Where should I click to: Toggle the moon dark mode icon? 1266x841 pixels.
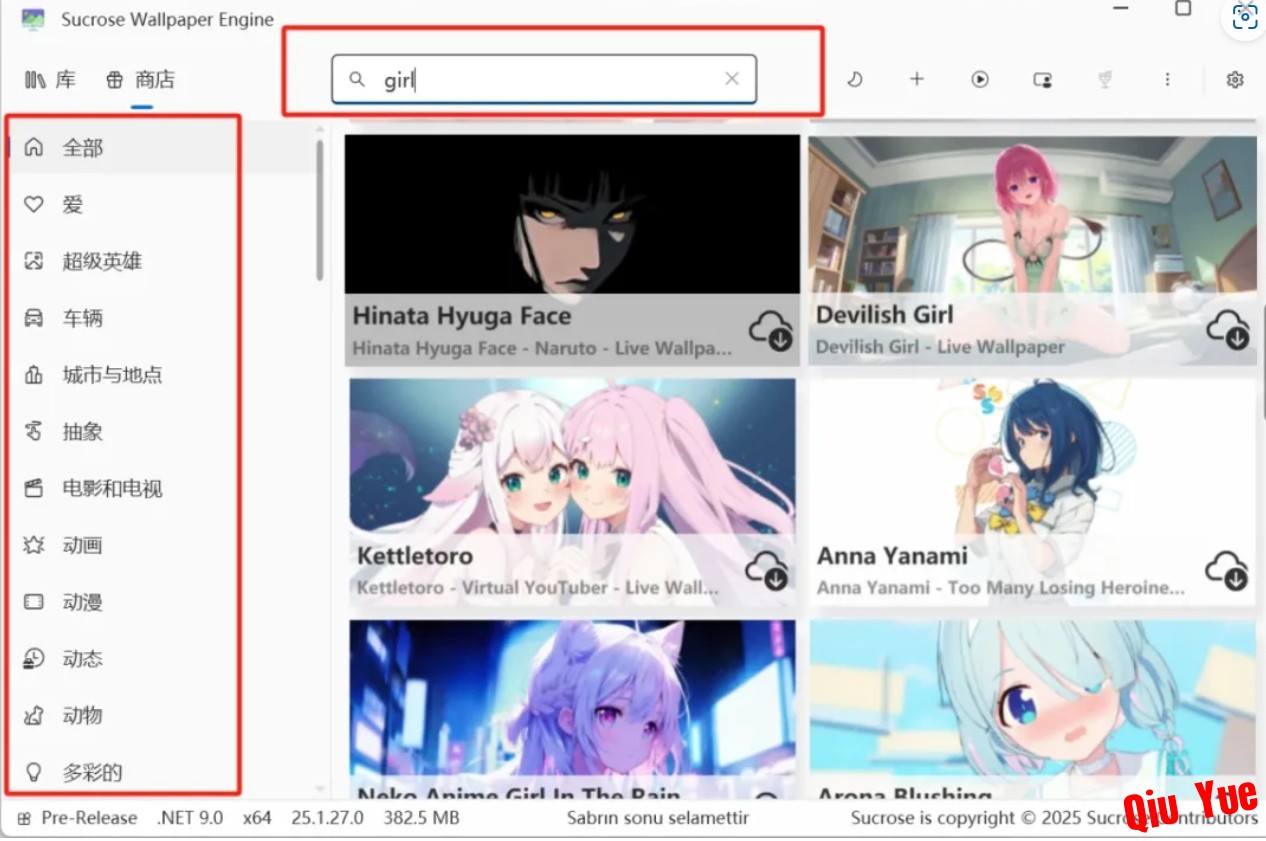click(x=854, y=79)
